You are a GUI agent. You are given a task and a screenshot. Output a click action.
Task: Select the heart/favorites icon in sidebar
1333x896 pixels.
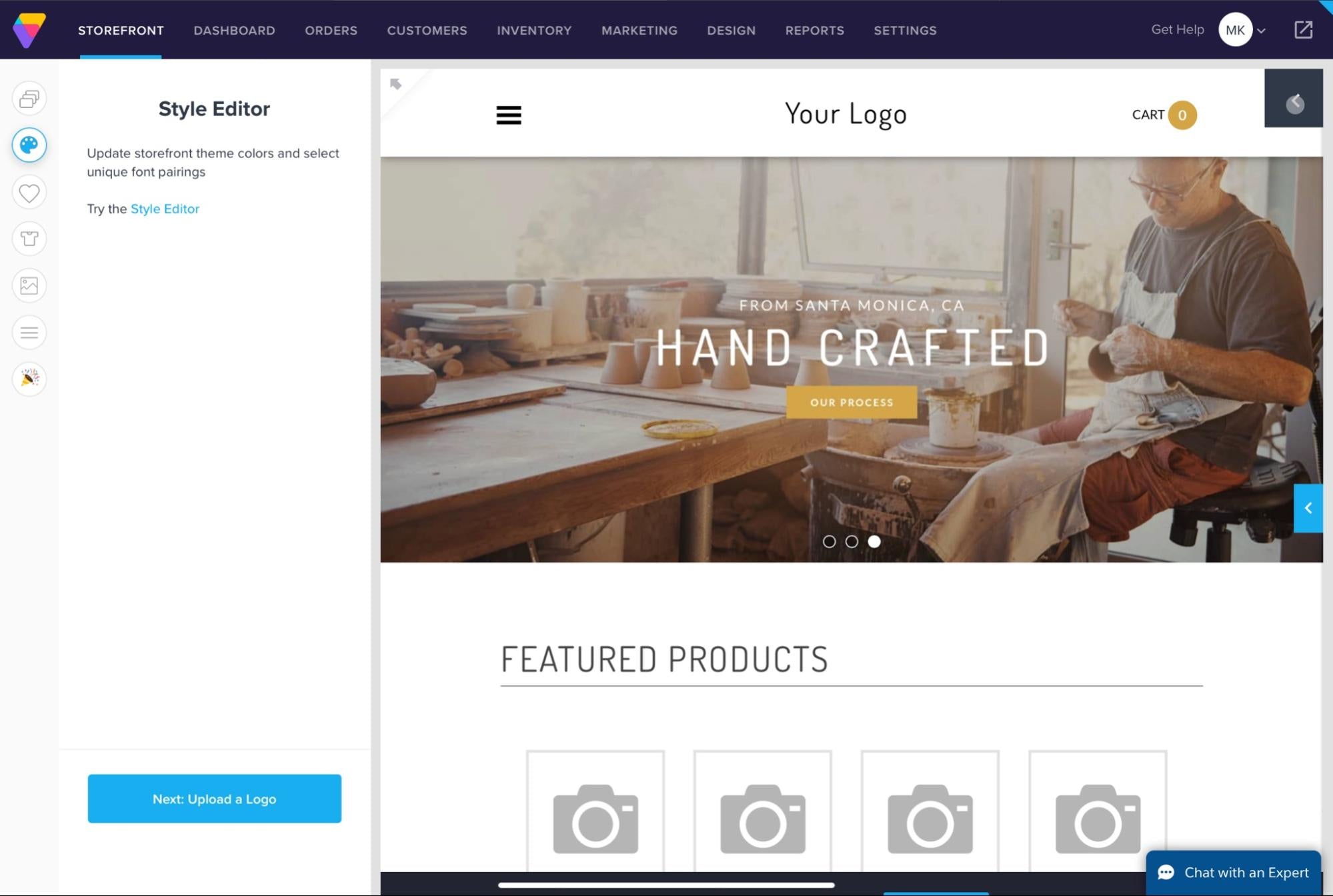click(x=29, y=192)
